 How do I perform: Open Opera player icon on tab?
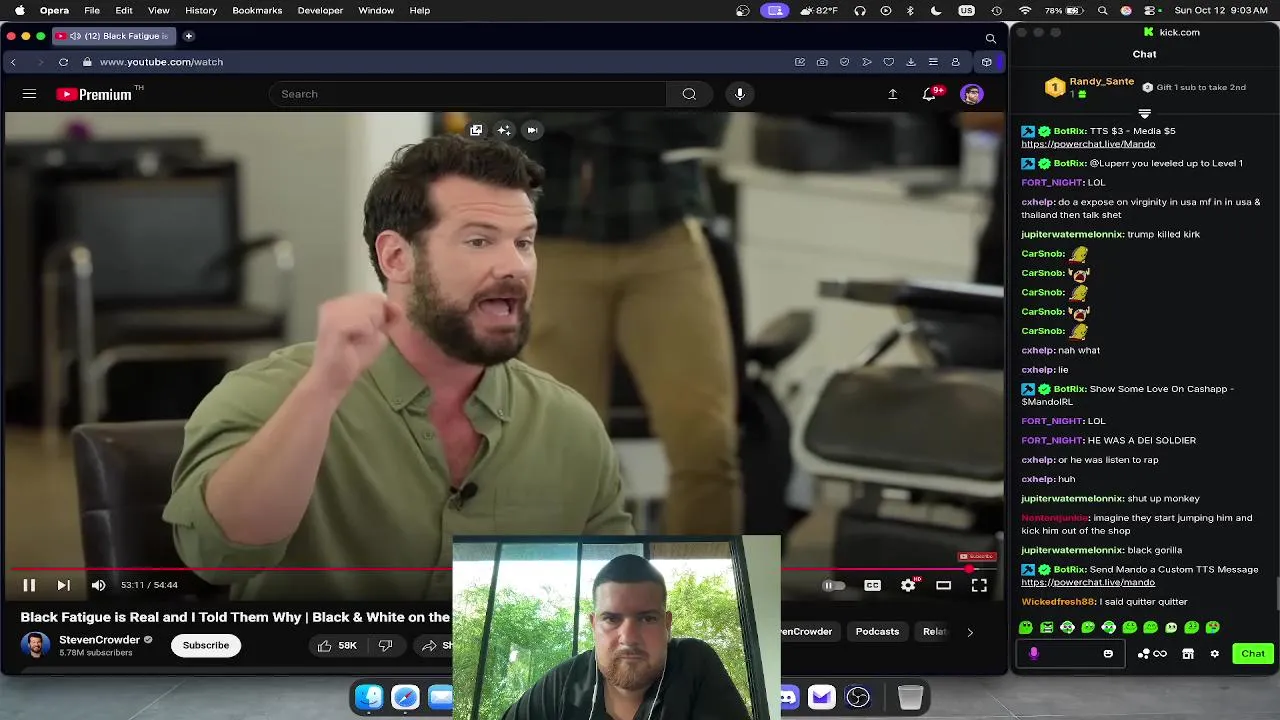tap(75, 36)
